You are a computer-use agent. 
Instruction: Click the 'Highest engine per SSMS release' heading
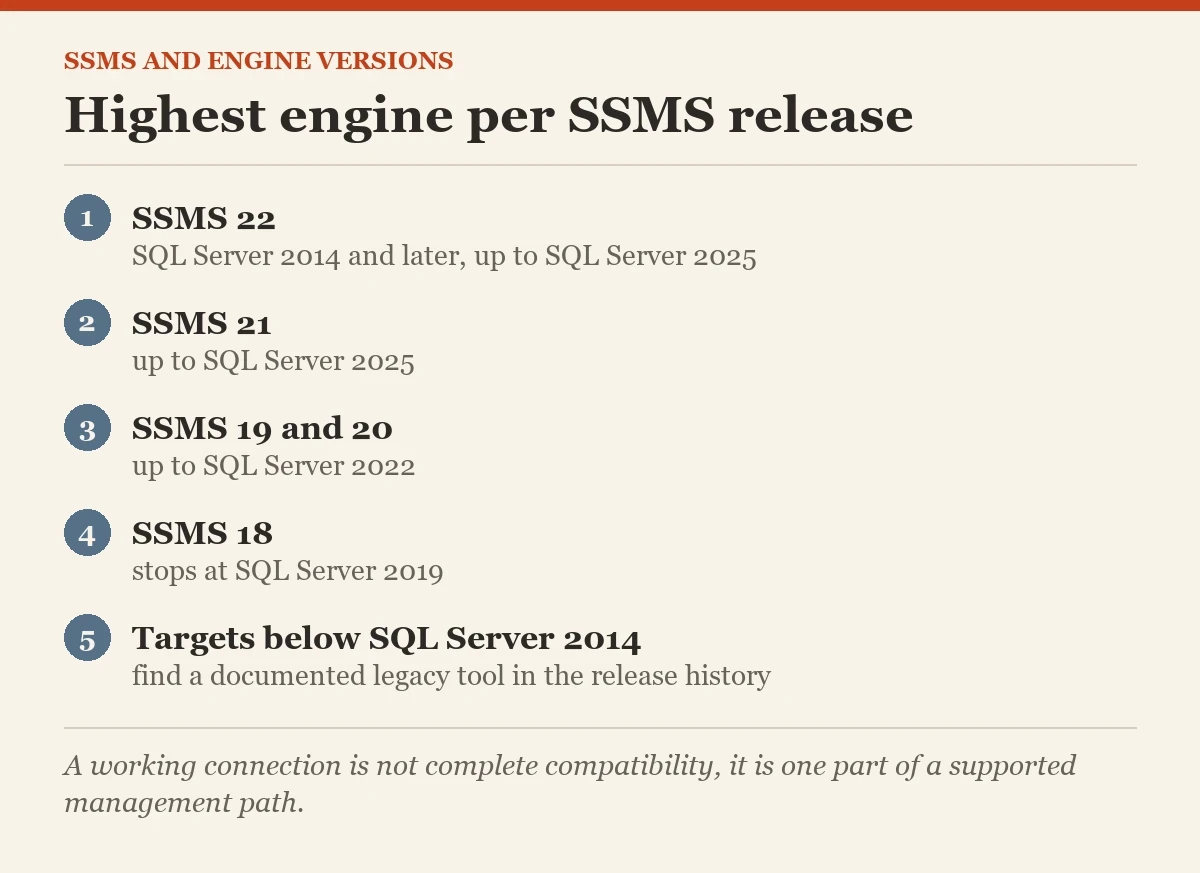(488, 115)
